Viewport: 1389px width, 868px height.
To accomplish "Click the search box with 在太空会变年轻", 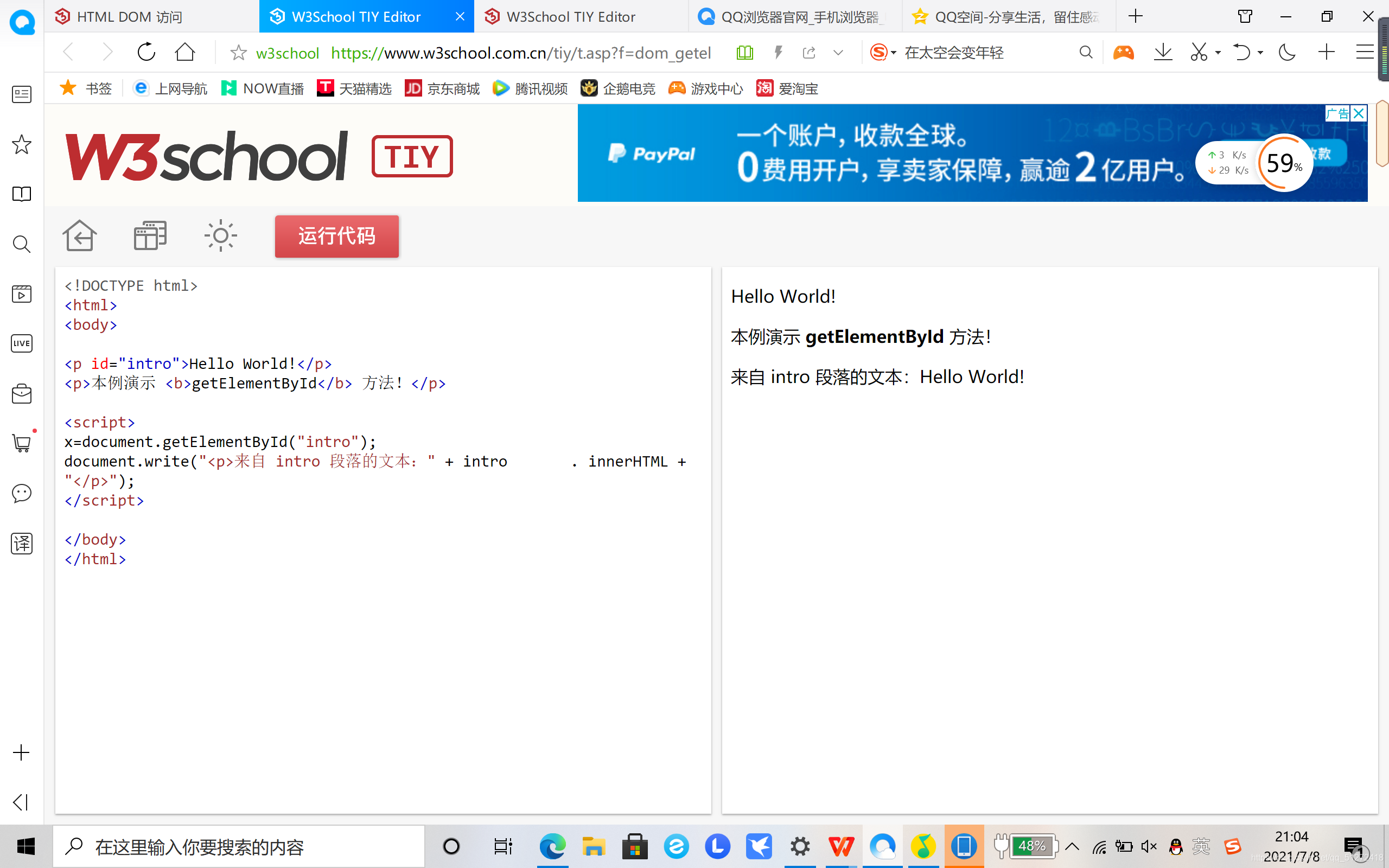I will click(953, 53).
